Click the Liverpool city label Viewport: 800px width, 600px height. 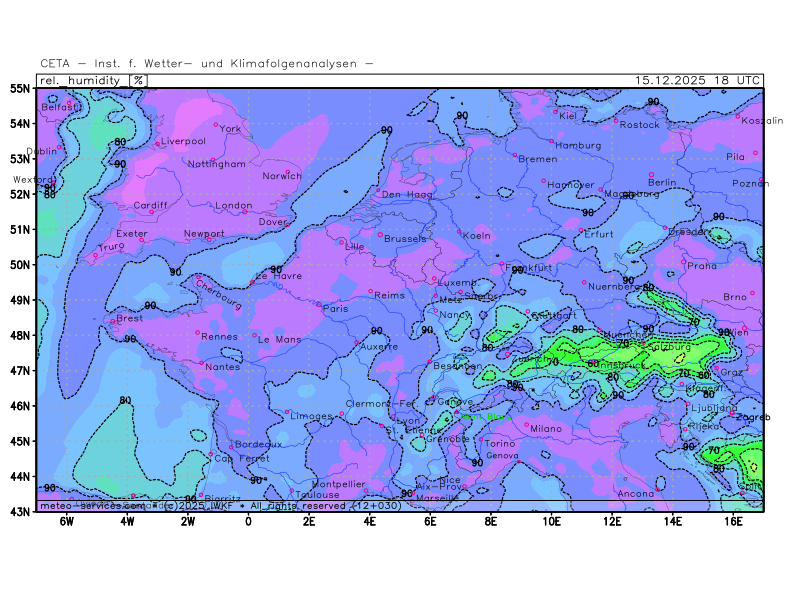click(183, 141)
